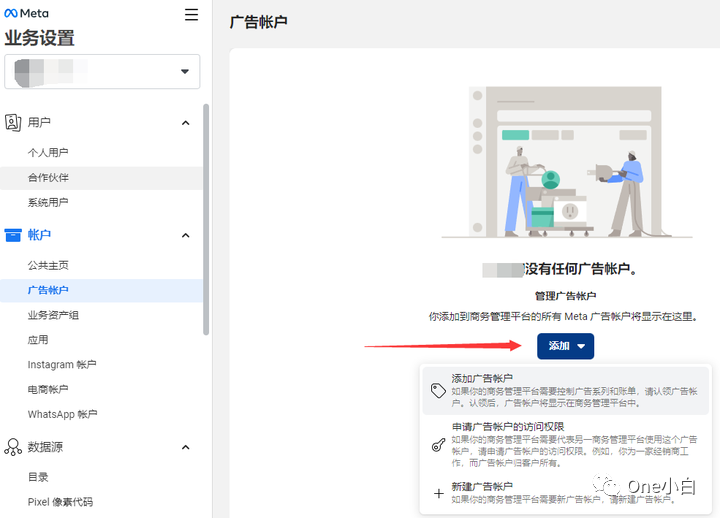Viewport: 720px width, 518px height.
Task: Click the 添加 dropdown button
Action: click(x=565, y=346)
